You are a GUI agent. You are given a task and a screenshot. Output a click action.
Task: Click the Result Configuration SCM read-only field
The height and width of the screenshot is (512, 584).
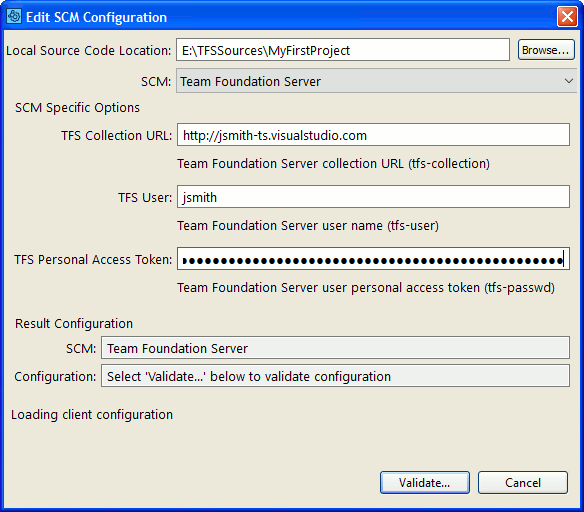pyautogui.click(x=335, y=348)
